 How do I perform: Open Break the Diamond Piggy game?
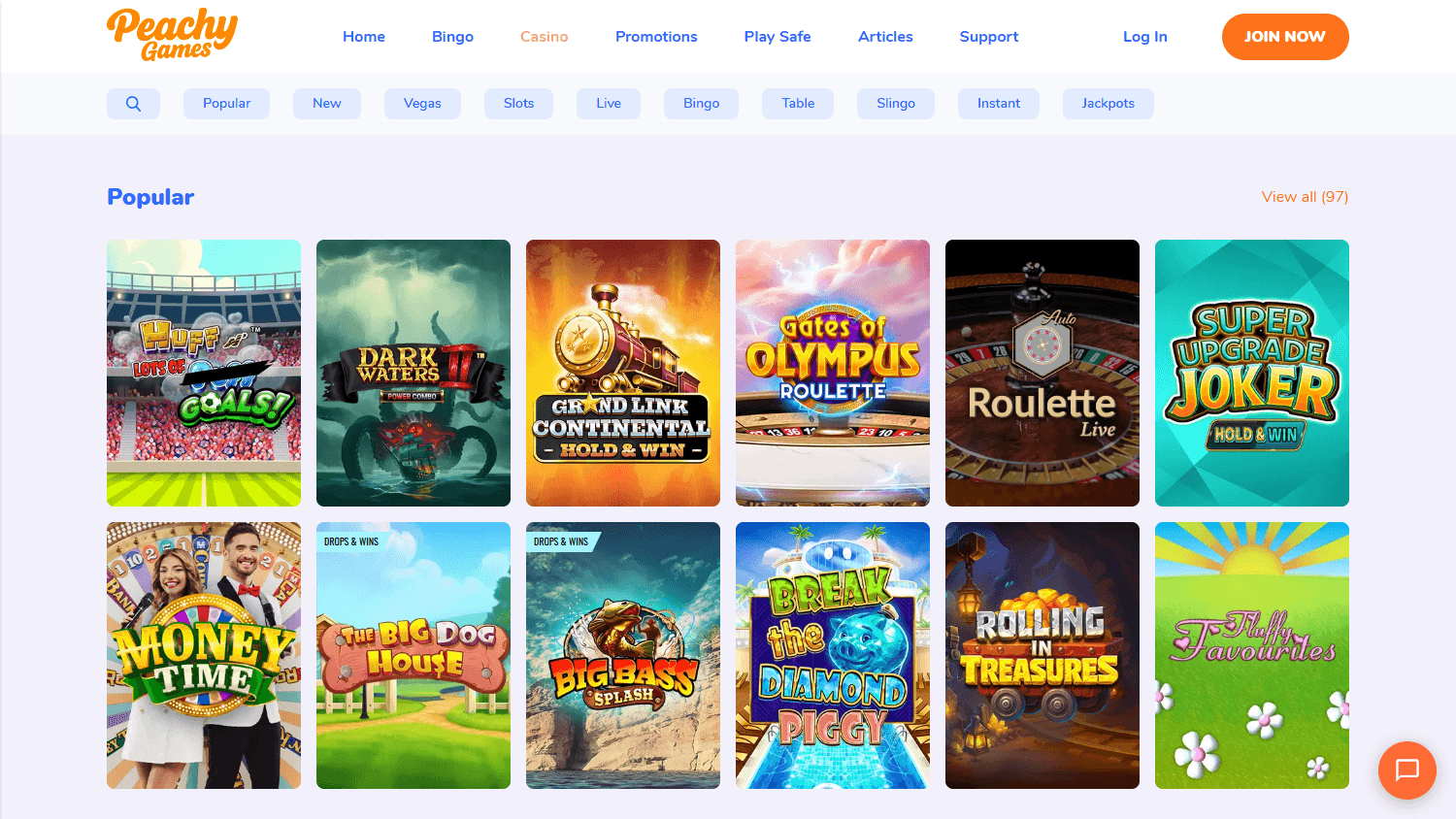[x=833, y=655]
